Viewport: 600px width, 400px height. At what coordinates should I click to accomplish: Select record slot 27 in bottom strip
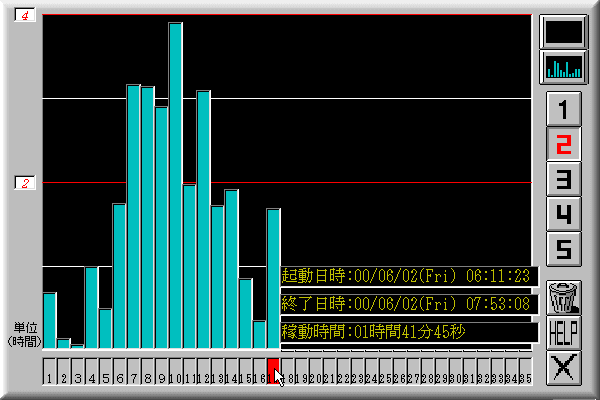point(413,371)
